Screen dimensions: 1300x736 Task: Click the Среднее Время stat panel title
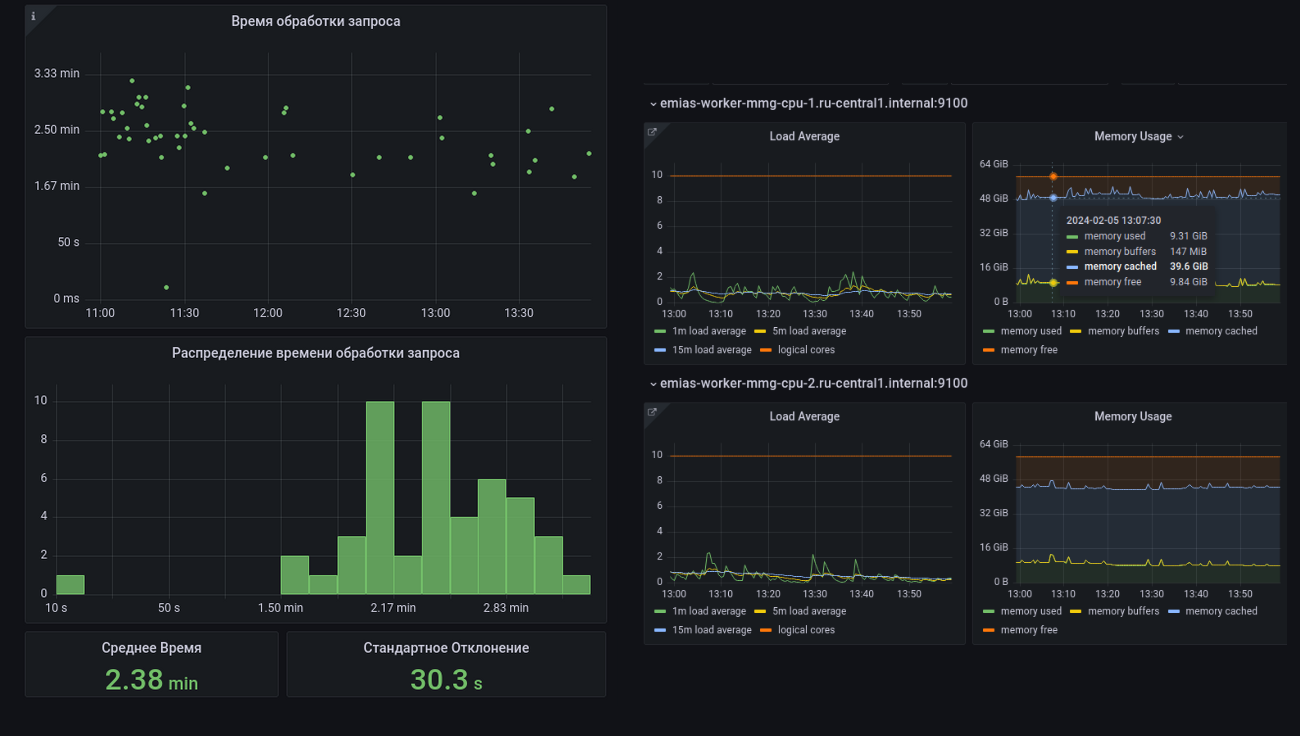coord(151,648)
